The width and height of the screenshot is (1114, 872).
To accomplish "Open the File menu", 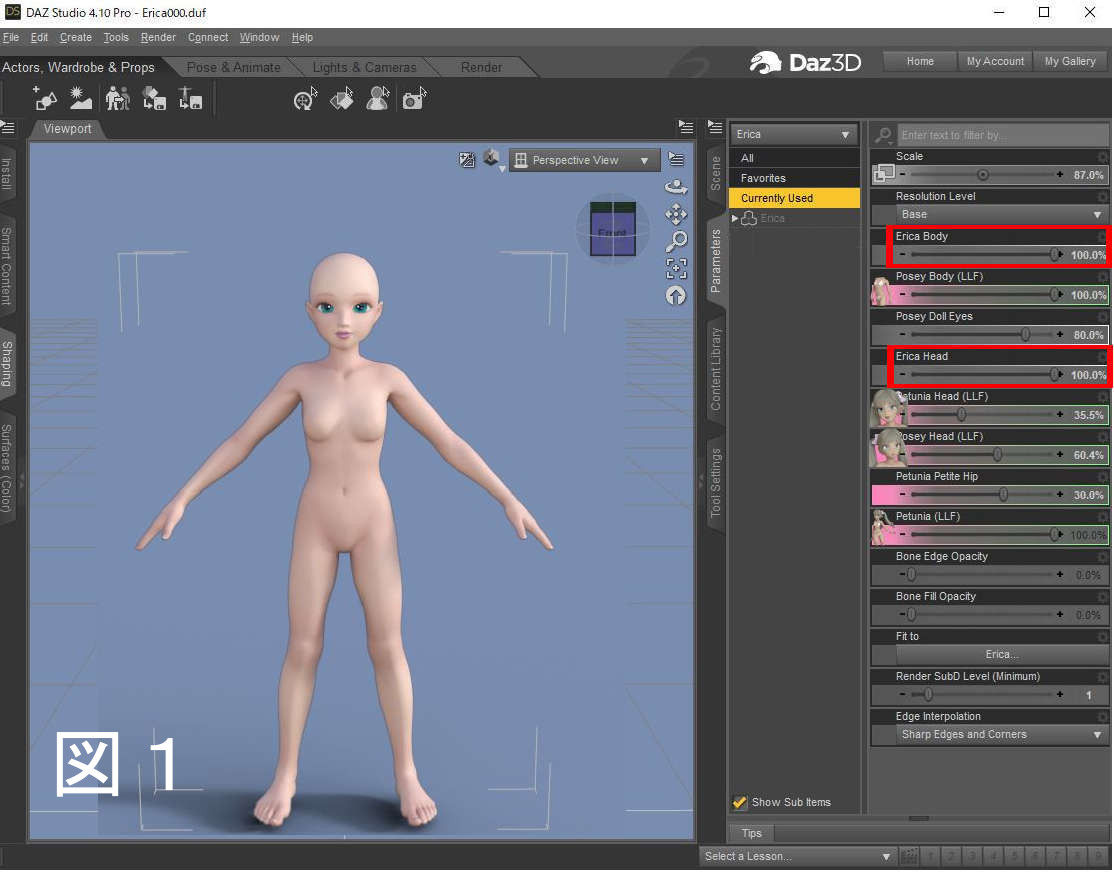I will [x=11, y=38].
